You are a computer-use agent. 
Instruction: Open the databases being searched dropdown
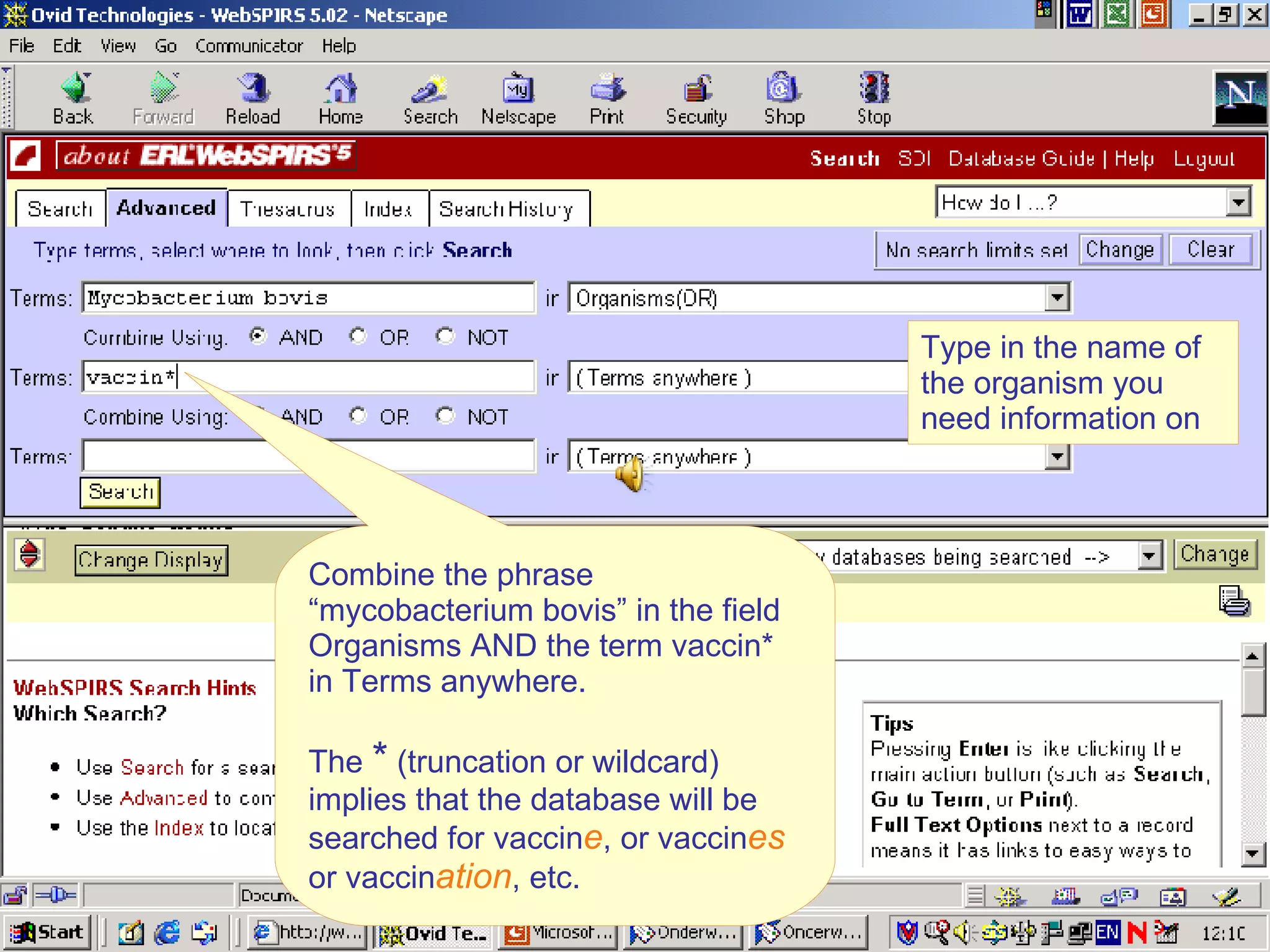[x=1149, y=556]
